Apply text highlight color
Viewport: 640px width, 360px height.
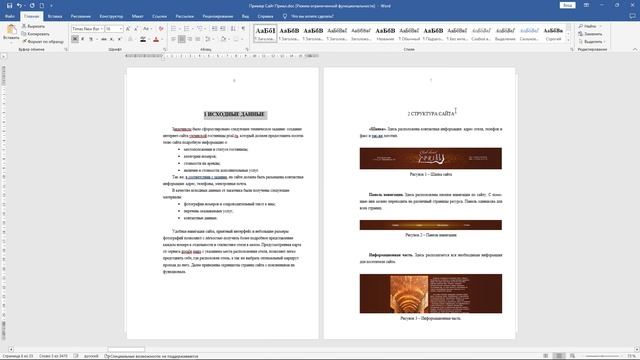tap(142, 39)
